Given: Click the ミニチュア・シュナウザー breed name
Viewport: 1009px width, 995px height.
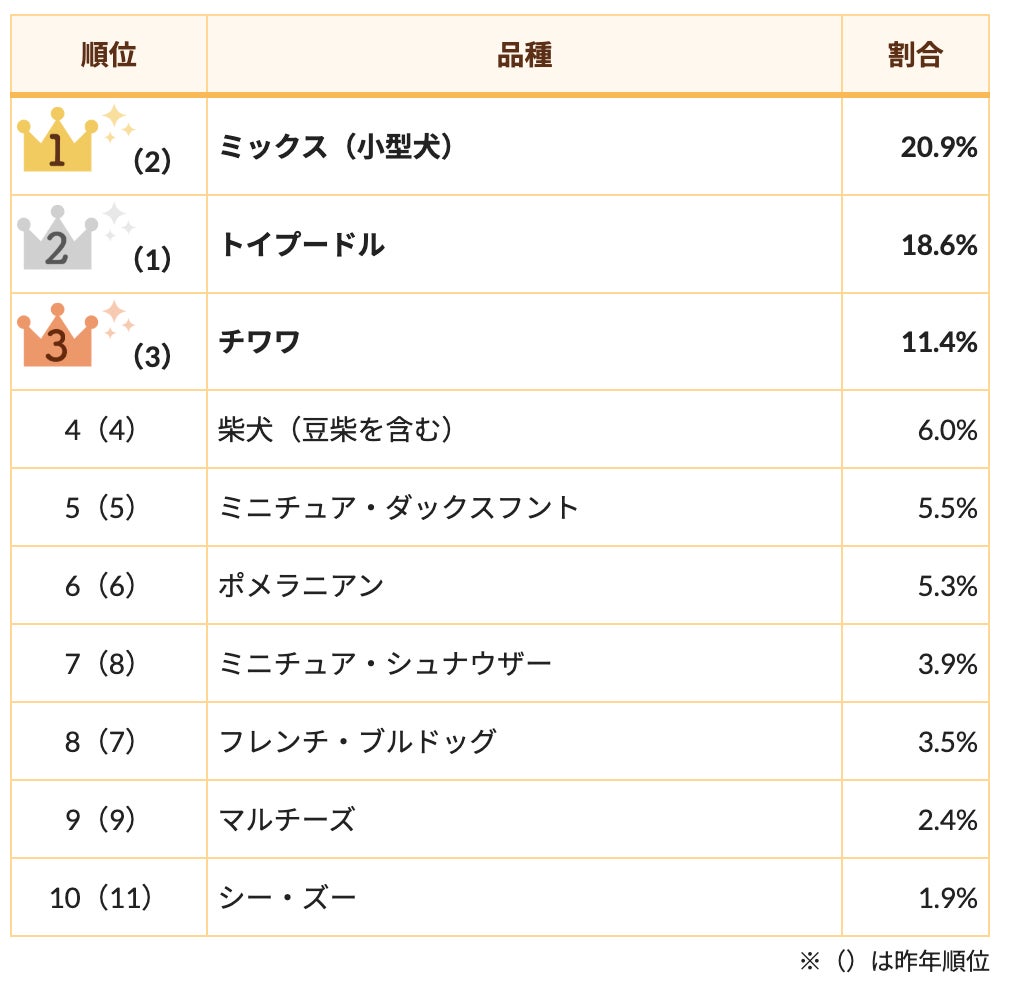Looking at the screenshot, I should (385, 664).
